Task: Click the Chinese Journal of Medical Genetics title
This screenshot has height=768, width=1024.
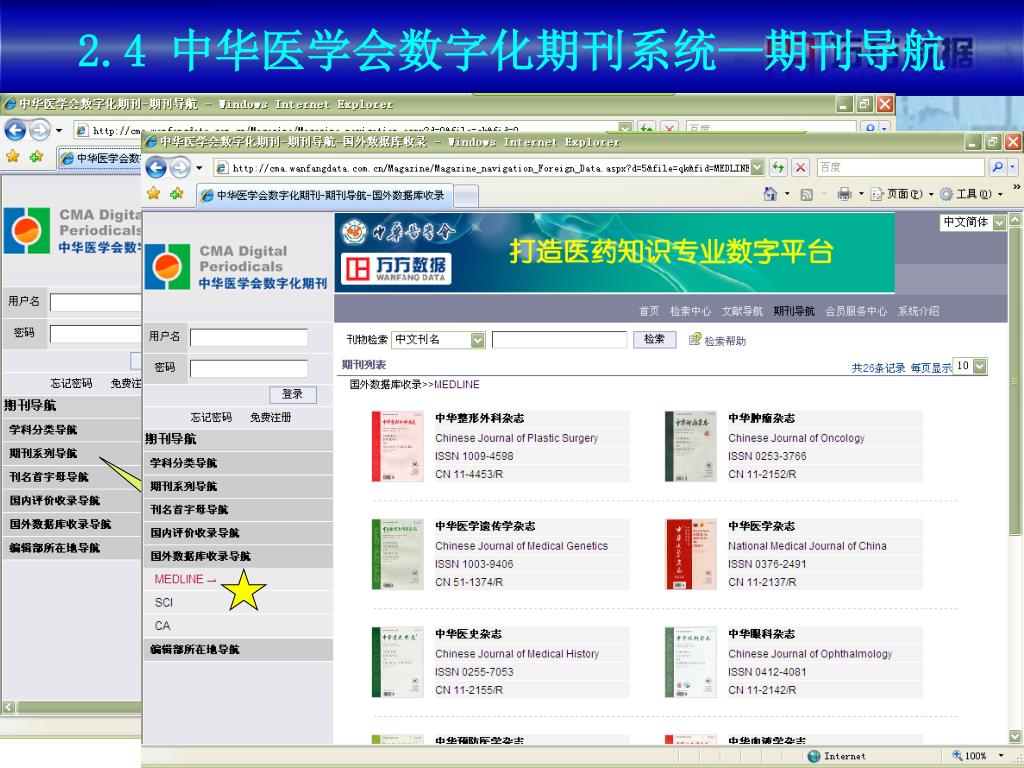Action: pyautogui.click(x=522, y=546)
